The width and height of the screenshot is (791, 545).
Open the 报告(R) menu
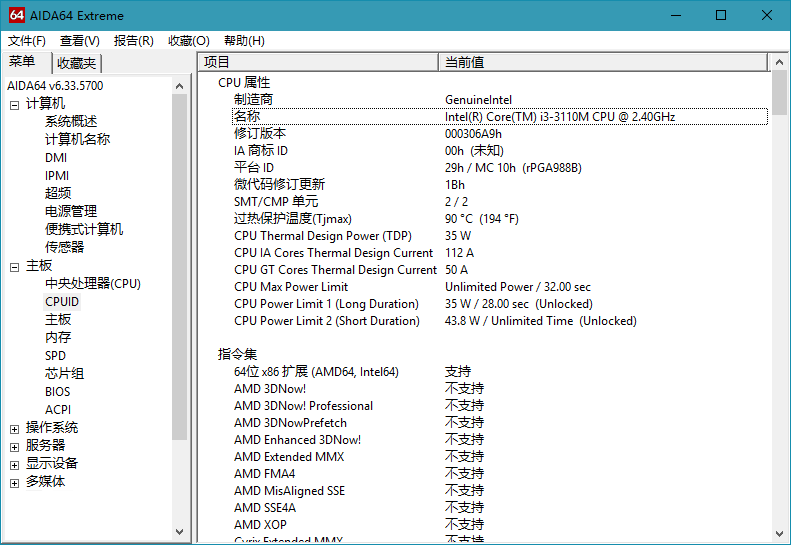[134, 41]
